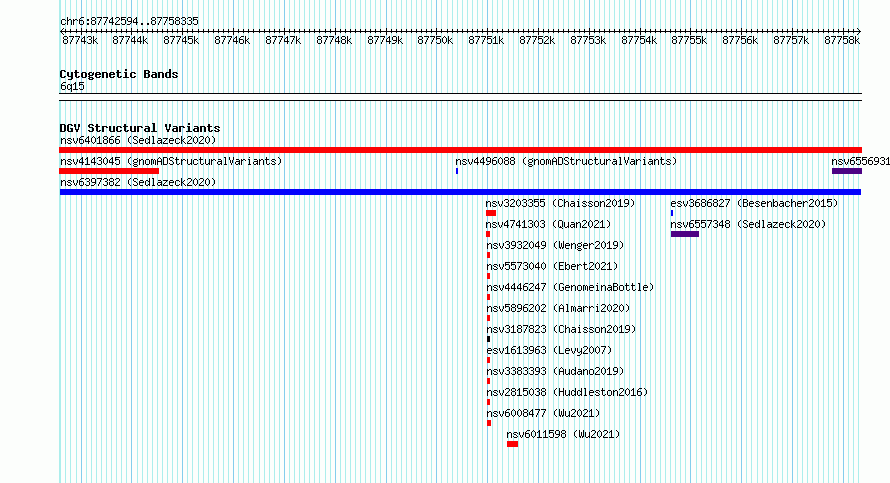890x483 pixels.
Task: Select the red bar under nsv6401866
Action: [x=460, y=150]
